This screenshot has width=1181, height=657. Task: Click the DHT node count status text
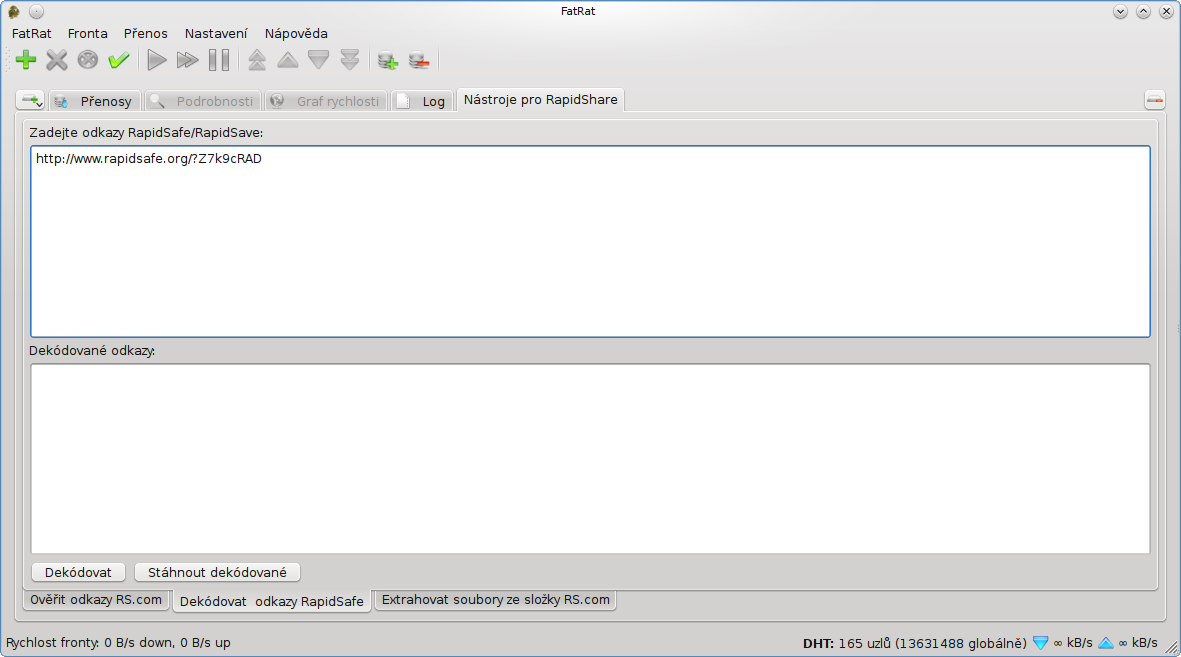[x=914, y=643]
